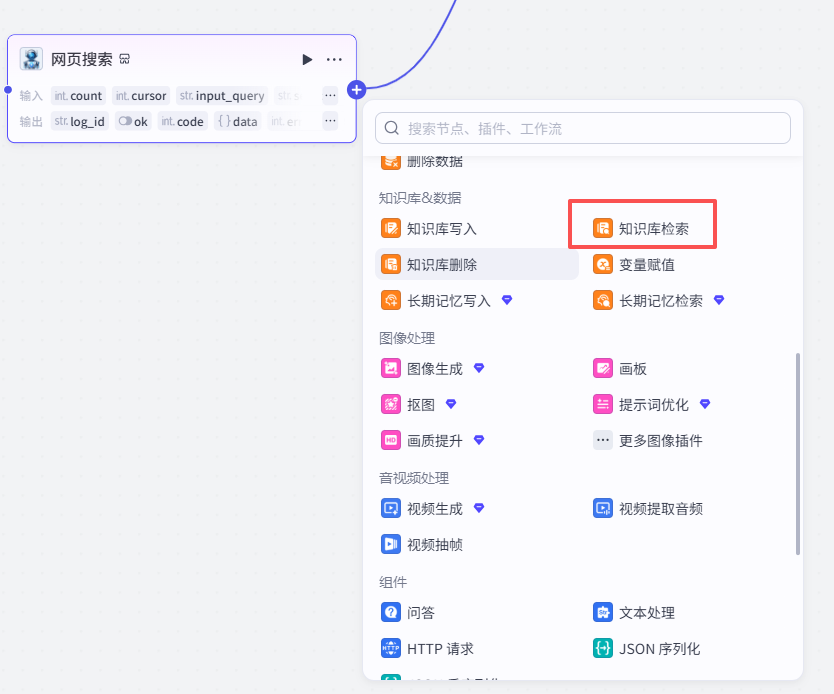The width and height of the screenshot is (834, 694).
Task: Open 更多图像插件 list
Action: (x=660, y=441)
